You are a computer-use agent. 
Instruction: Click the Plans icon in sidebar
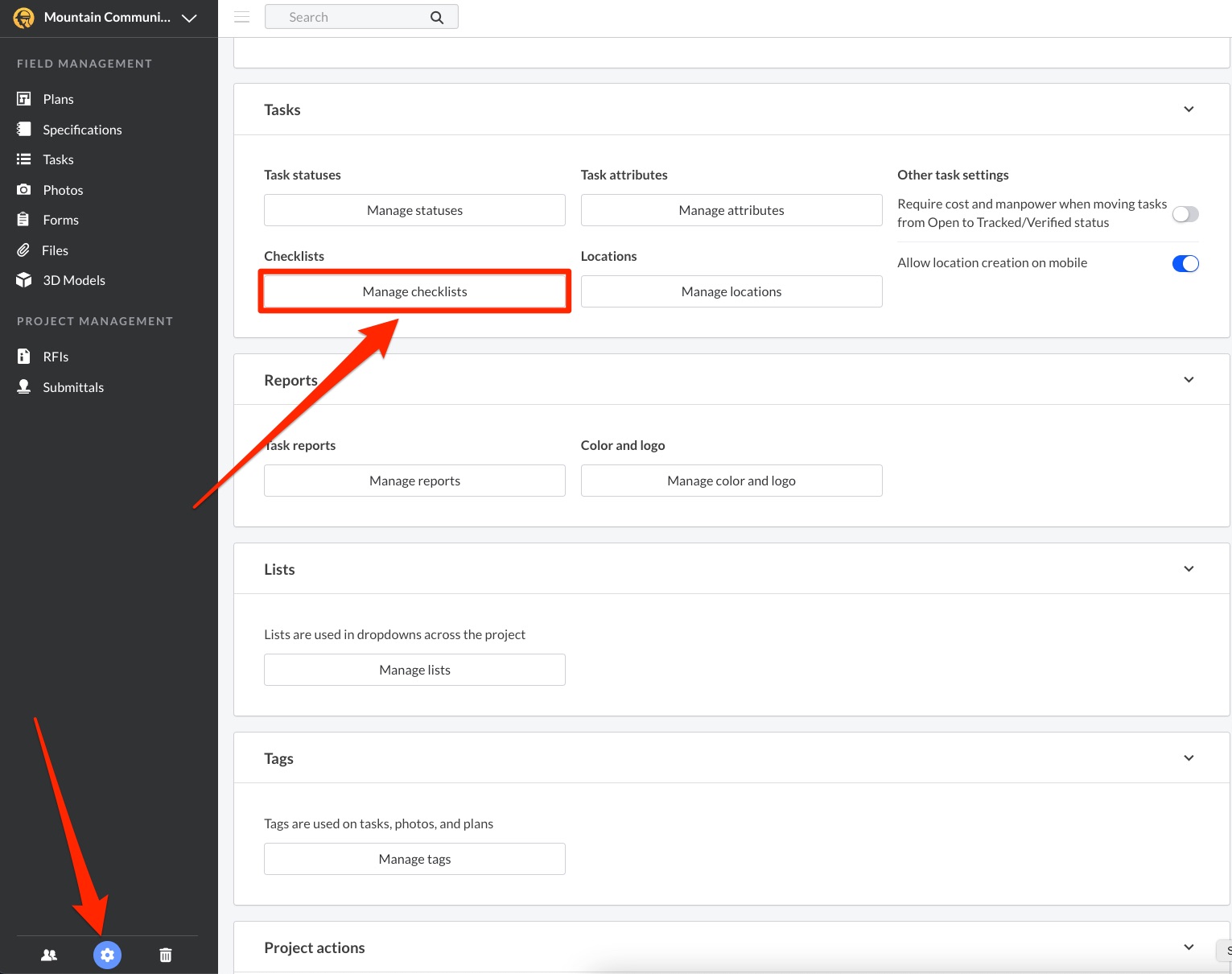[24, 99]
